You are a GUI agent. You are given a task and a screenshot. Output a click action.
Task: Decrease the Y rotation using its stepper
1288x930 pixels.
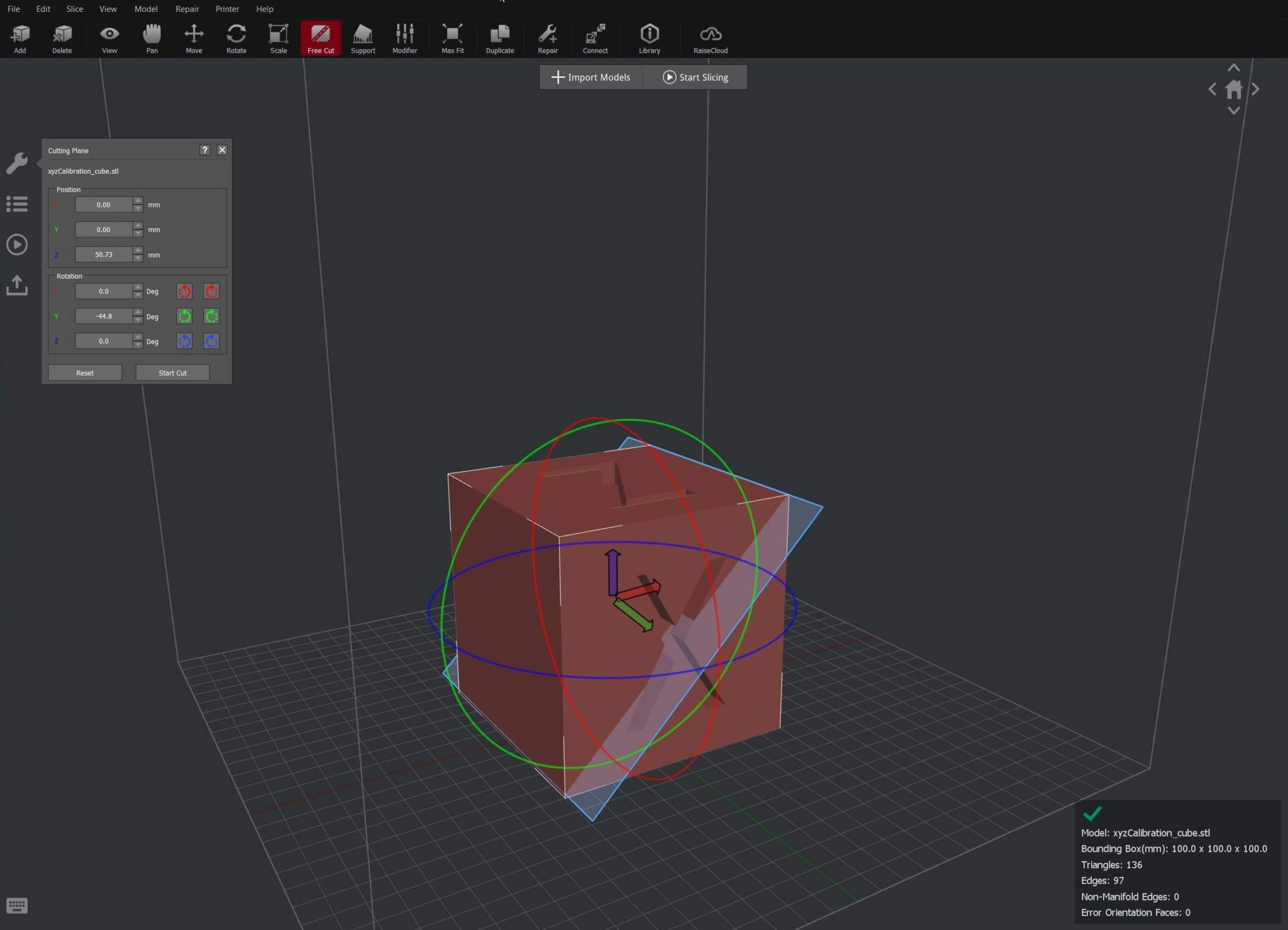point(137,320)
